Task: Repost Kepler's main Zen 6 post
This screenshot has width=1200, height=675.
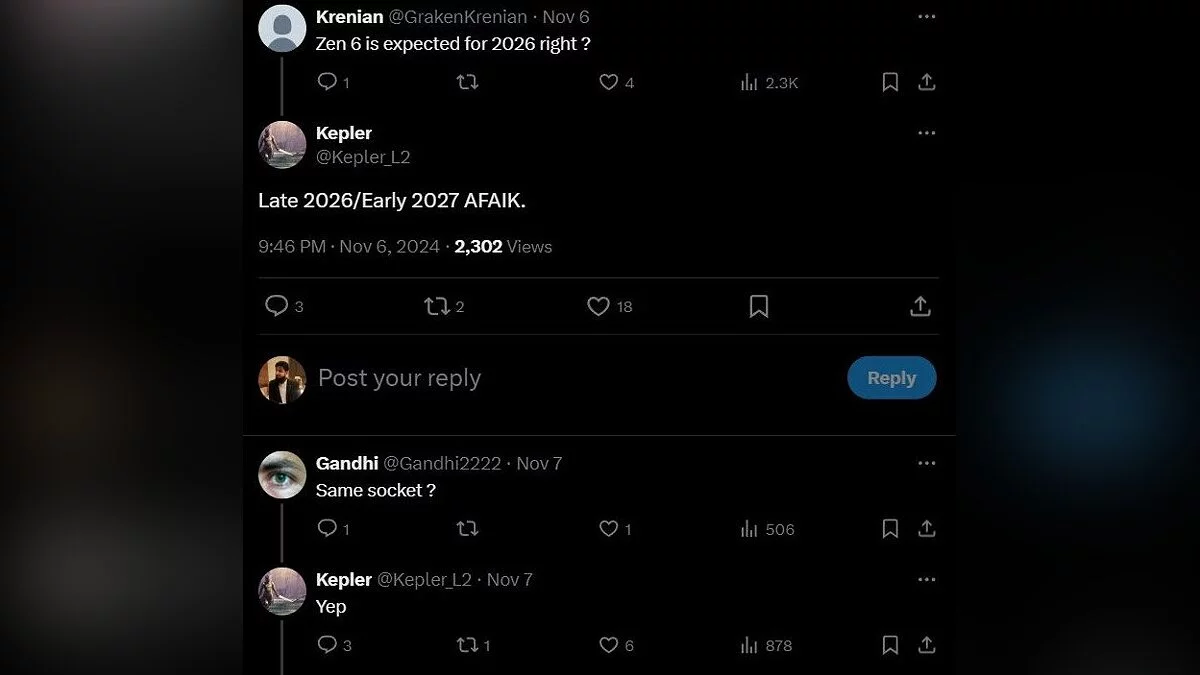Action: (437, 307)
